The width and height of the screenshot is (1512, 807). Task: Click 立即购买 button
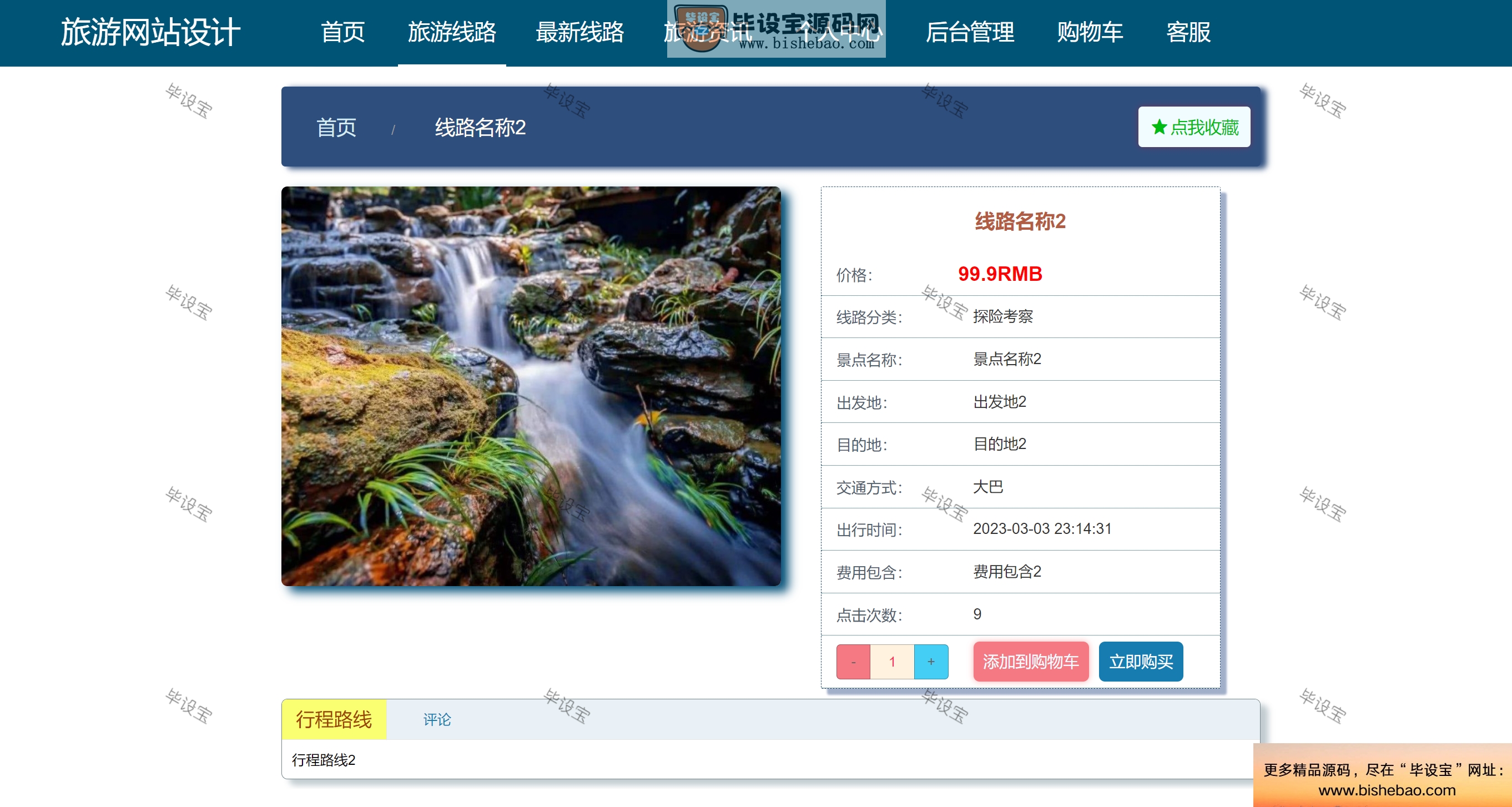pyautogui.click(x=1141, y=662)
